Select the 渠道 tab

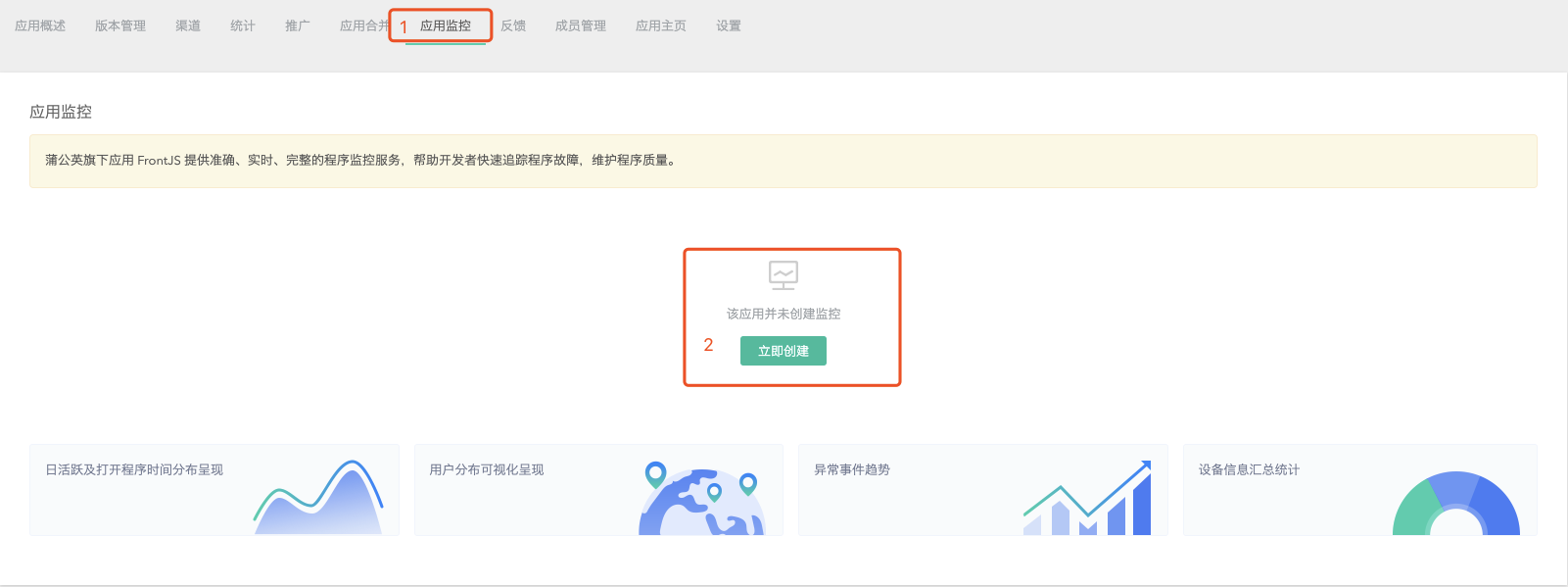(188, 25)
